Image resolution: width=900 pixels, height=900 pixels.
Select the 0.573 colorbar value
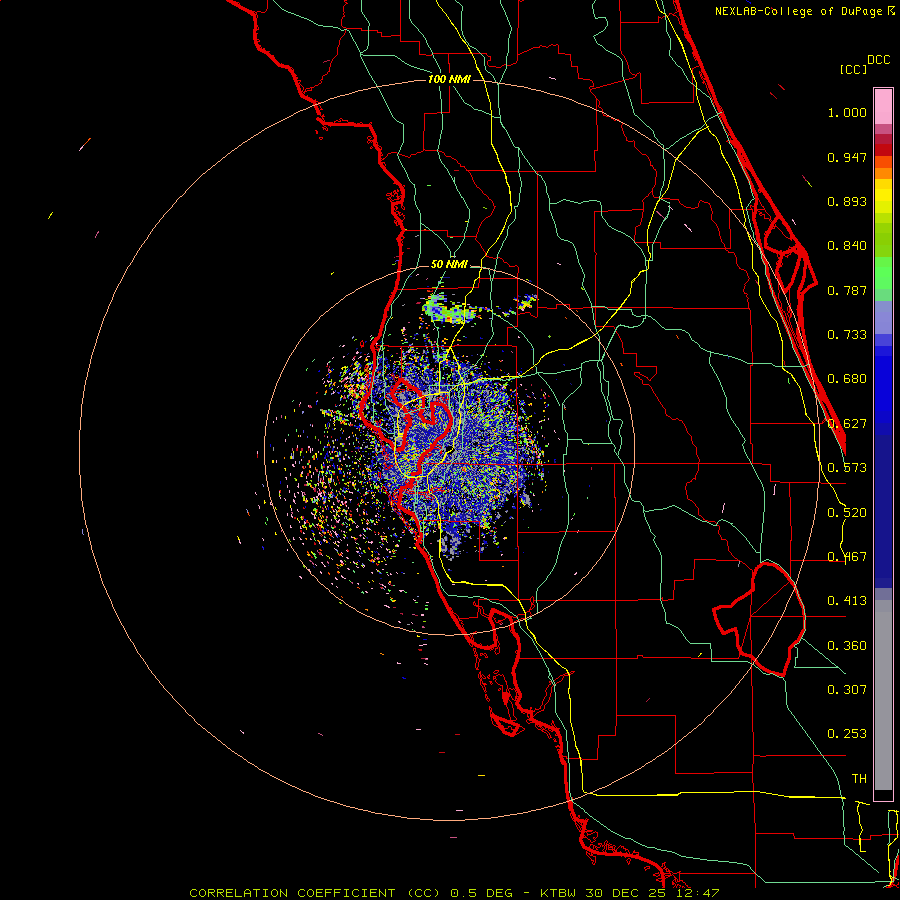pos(847,468)
